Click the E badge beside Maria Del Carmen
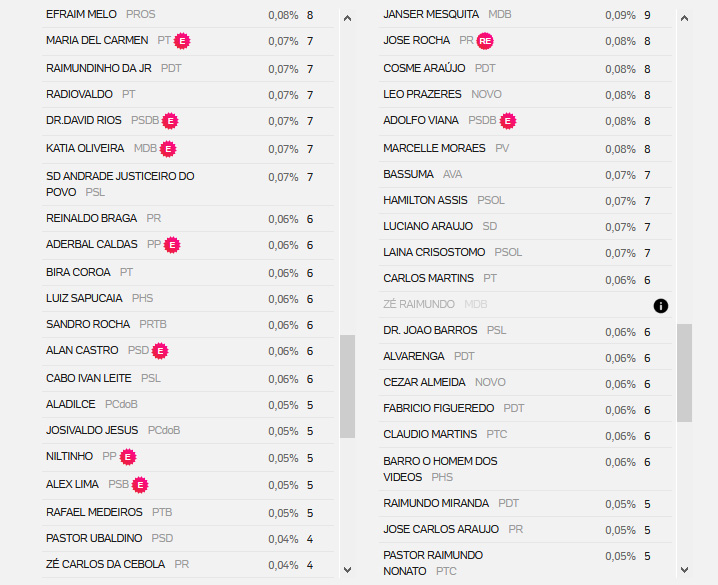 click(x=182, y=41)
